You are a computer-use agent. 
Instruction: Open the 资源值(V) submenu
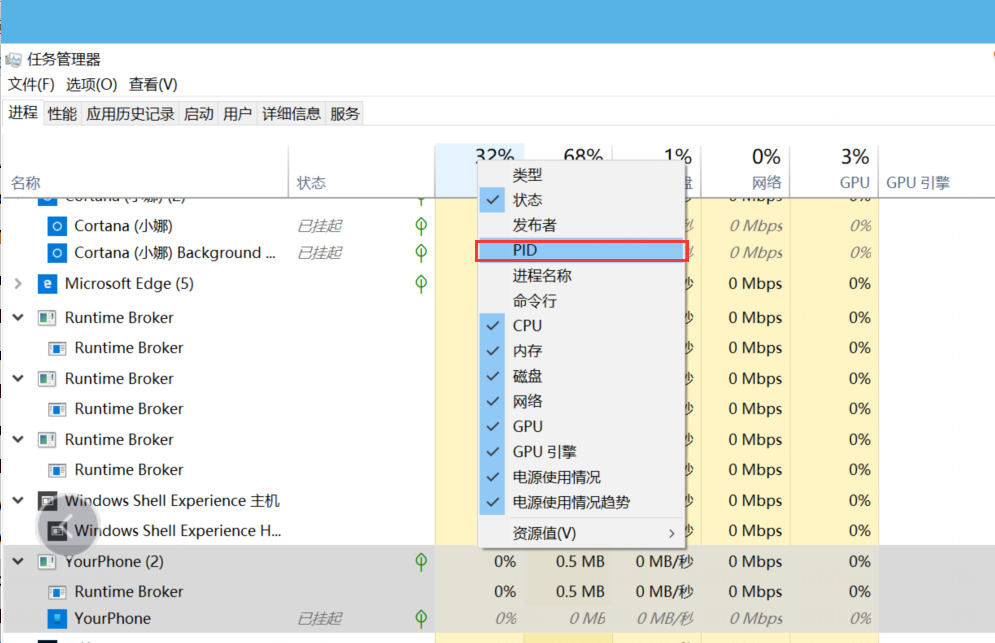point(560,530)
